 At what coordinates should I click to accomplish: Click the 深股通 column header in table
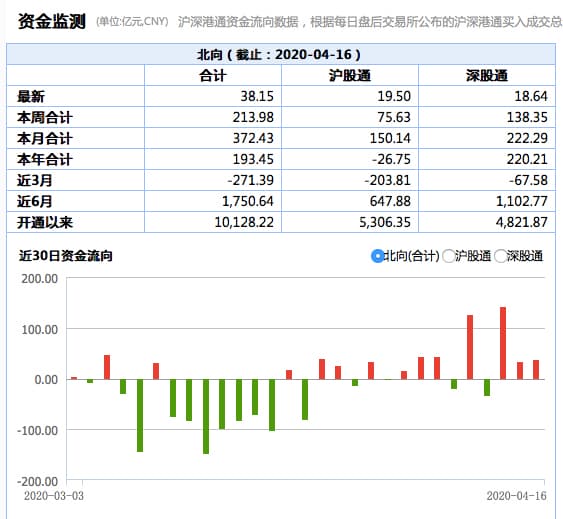pyautogui.click(x=487, y=75)
